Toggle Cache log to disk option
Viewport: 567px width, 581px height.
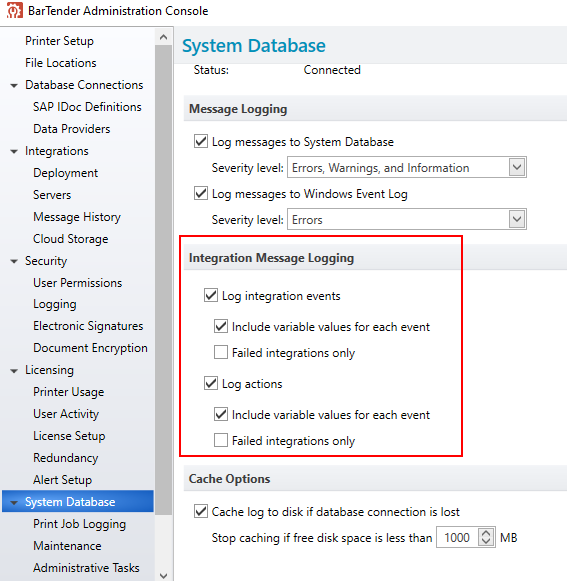tap(201, 511)
